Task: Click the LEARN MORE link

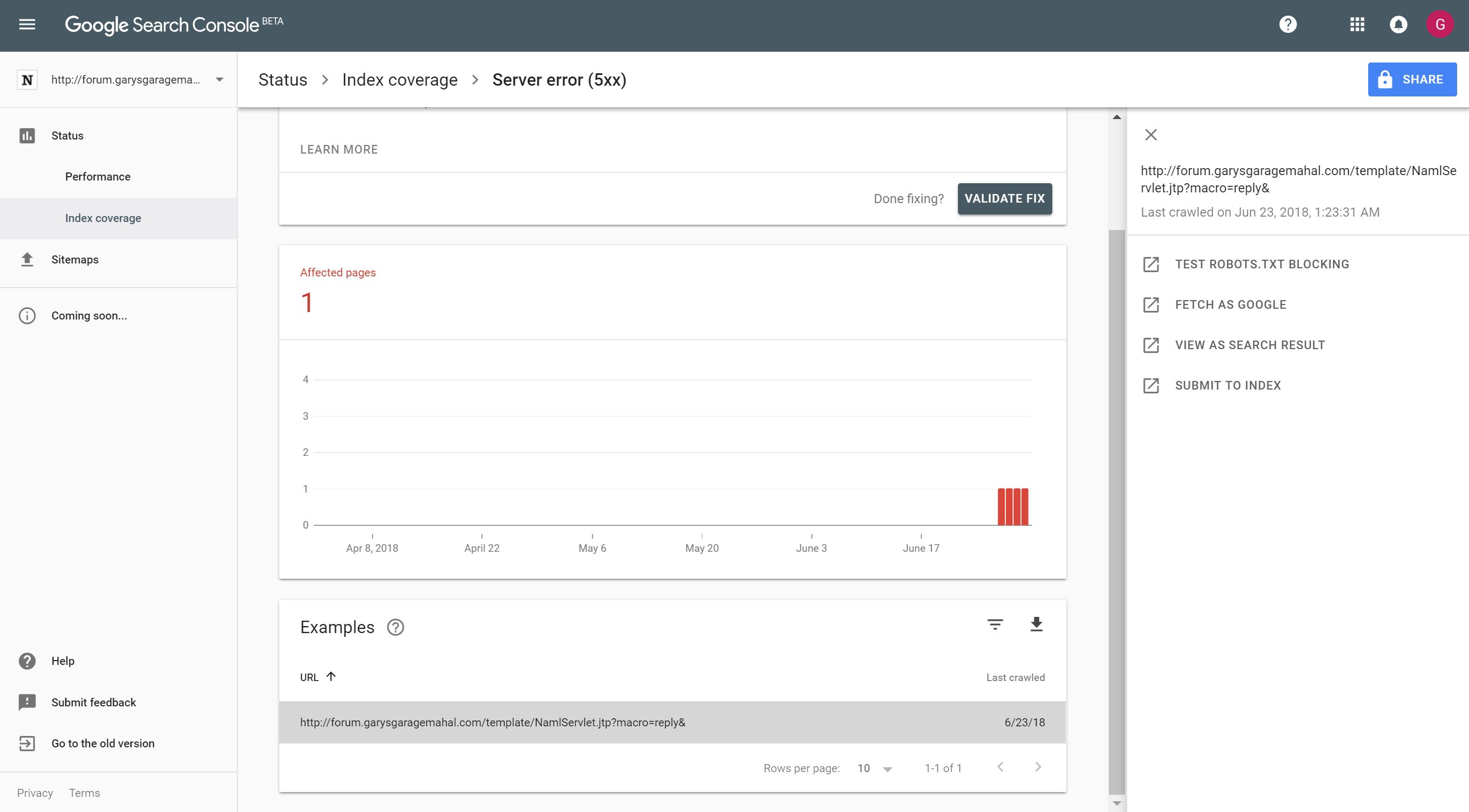Action: pyautogui.click(x=339, y=149)
